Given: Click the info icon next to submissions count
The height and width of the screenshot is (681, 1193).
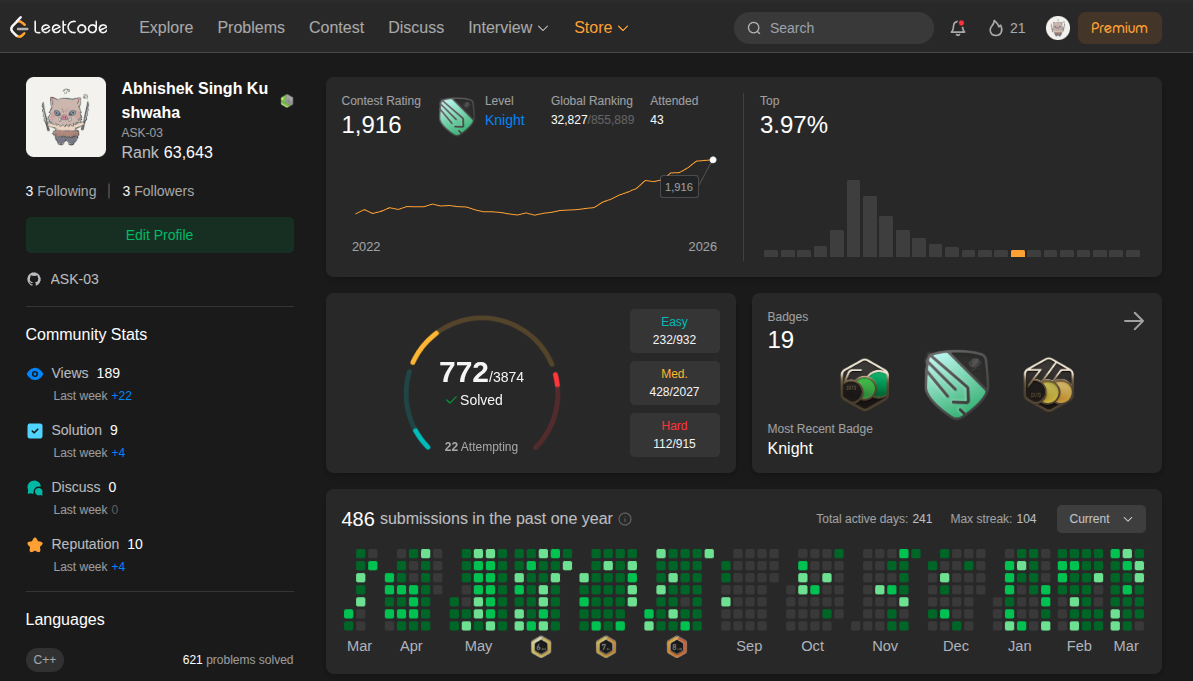Looking at the screenshot, I should [625, 519].
